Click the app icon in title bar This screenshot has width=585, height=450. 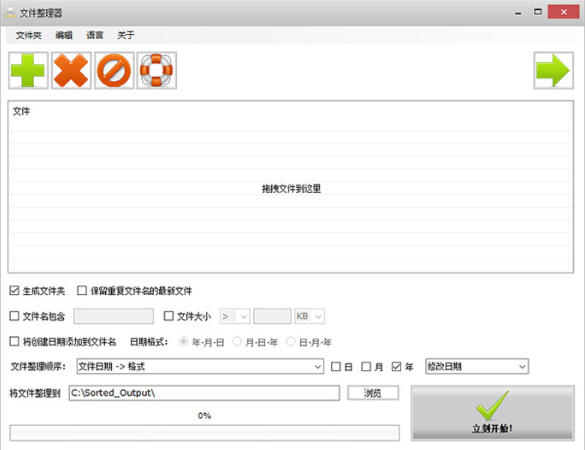[x=10, y=13]
